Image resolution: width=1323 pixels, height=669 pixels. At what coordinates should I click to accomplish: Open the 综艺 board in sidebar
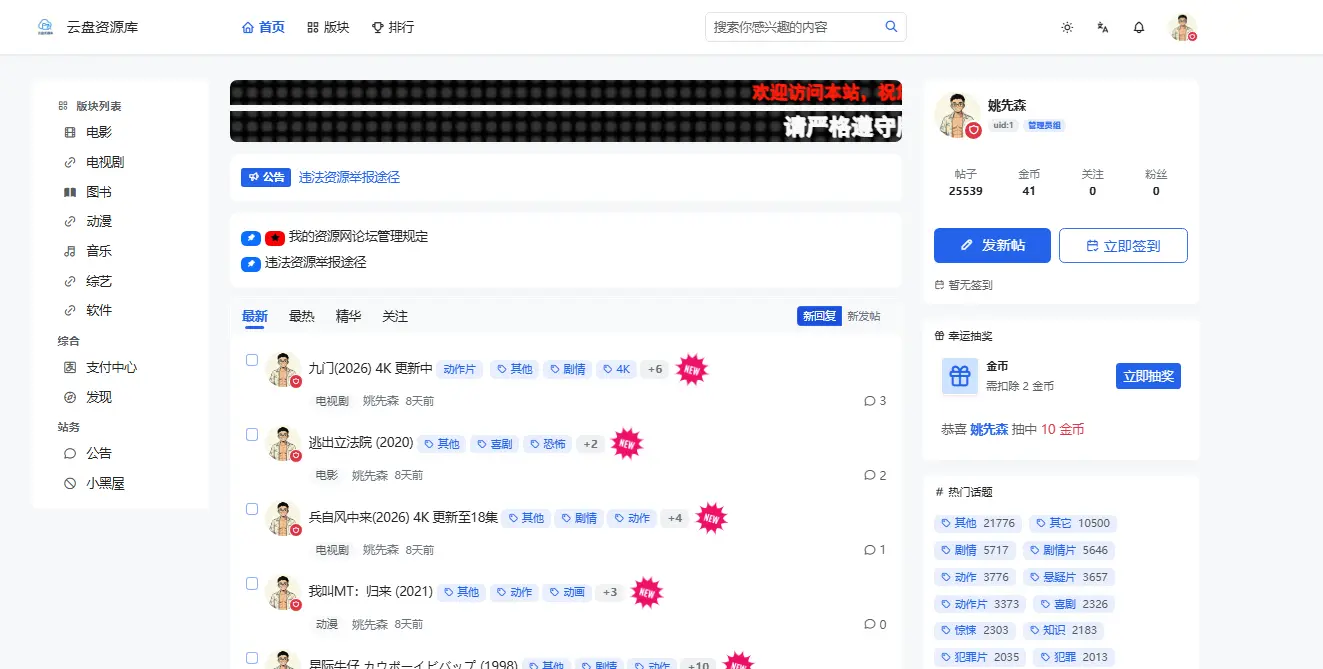tap(99, 281)
